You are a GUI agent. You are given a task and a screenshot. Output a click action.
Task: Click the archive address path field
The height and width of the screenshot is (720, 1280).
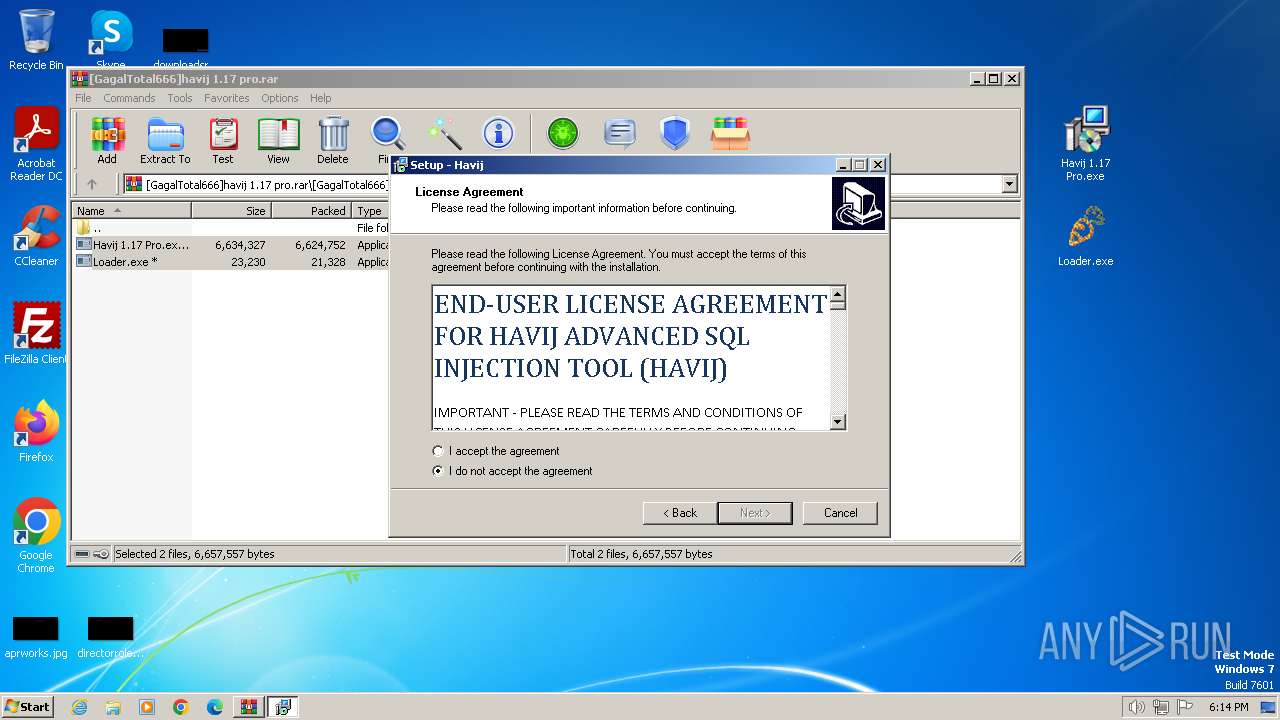pyautogui.click(x=570, y=184)
